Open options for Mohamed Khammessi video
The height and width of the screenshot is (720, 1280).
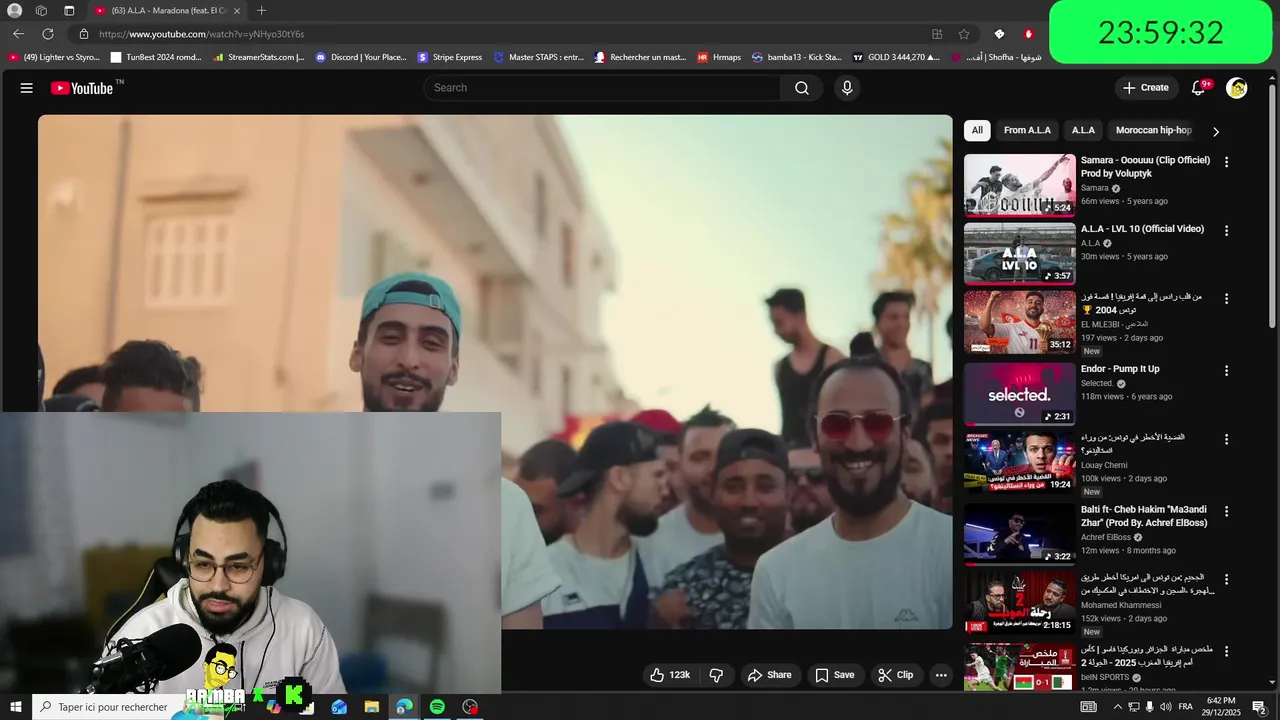[x=1227, y=579]
